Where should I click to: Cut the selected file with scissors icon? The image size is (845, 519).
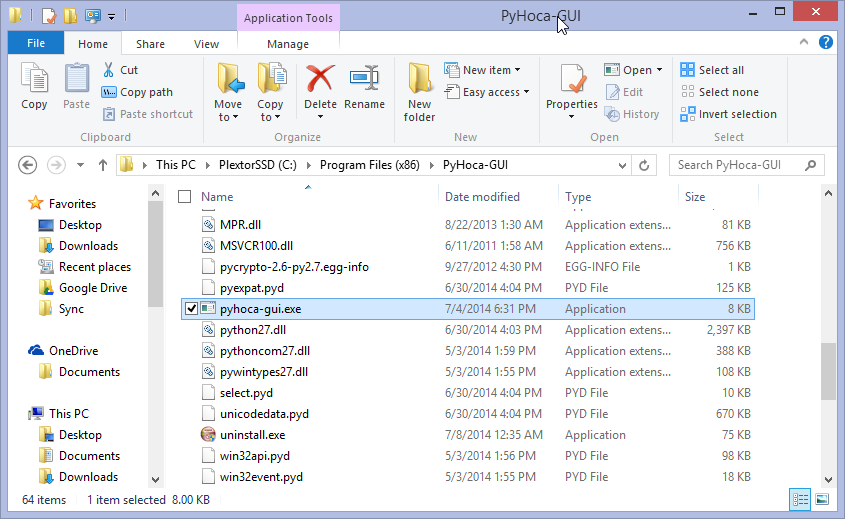108,70
